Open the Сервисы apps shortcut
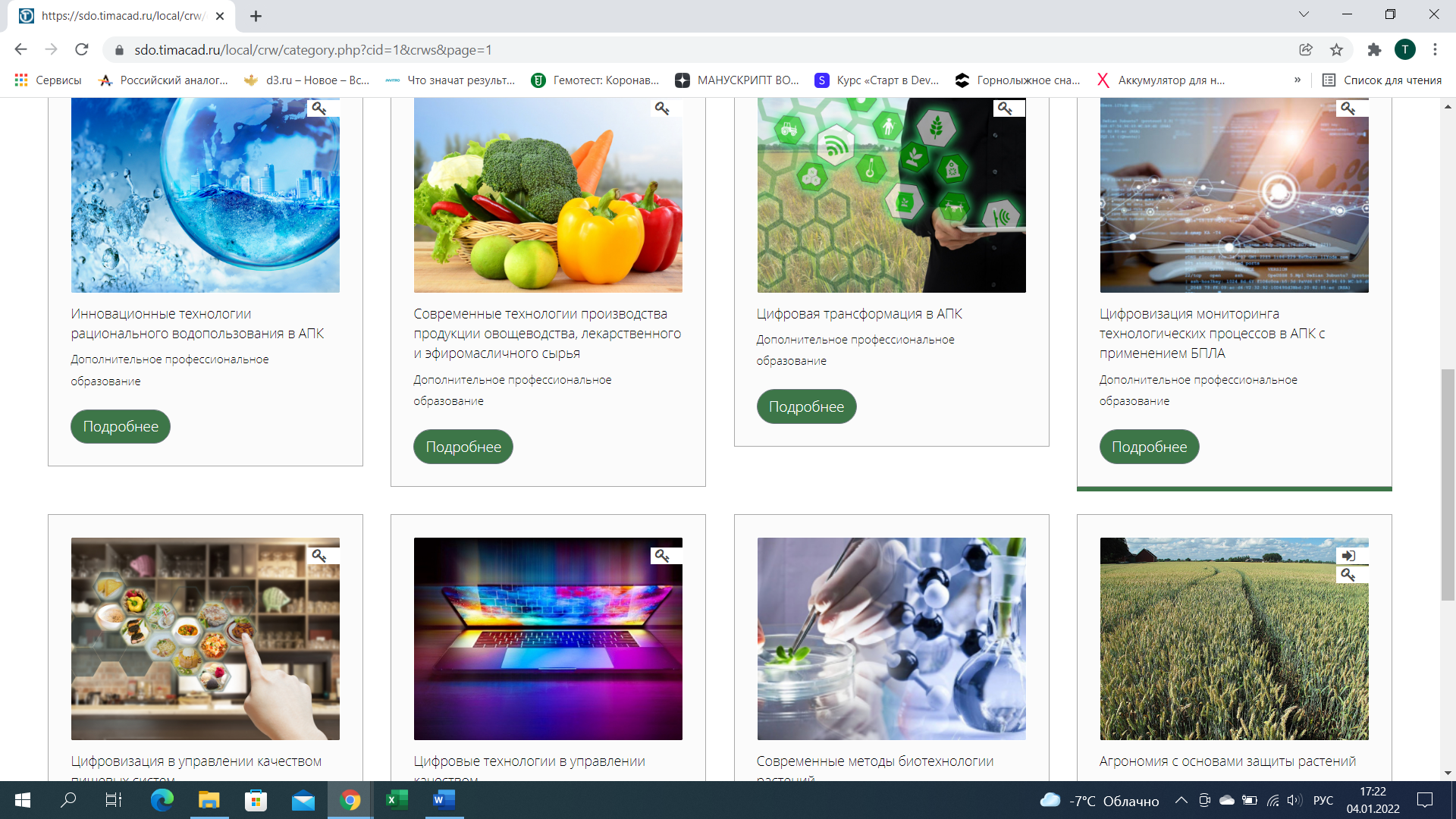This screenshot has height=819, width=1456. [48, 80]
